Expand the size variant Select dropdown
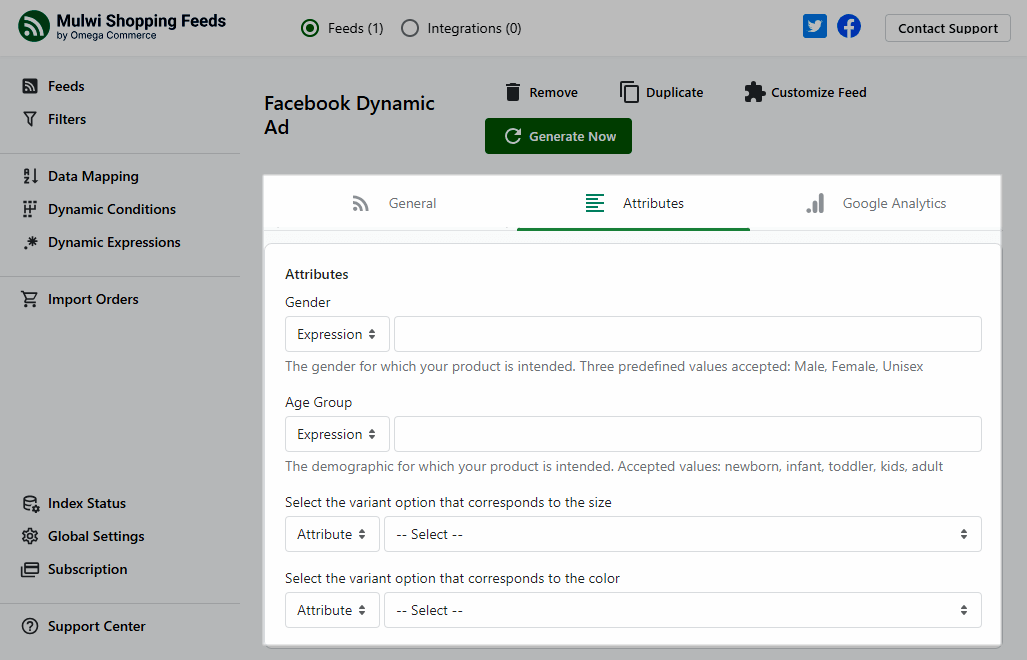The image size is (1027, 660). pos(682,534)
